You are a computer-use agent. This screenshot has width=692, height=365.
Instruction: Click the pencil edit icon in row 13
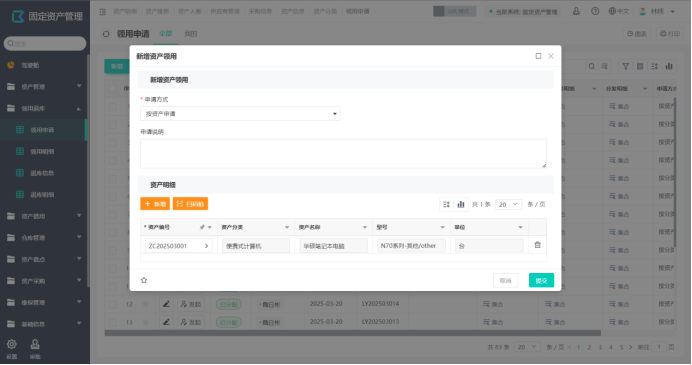click(166, 322)
